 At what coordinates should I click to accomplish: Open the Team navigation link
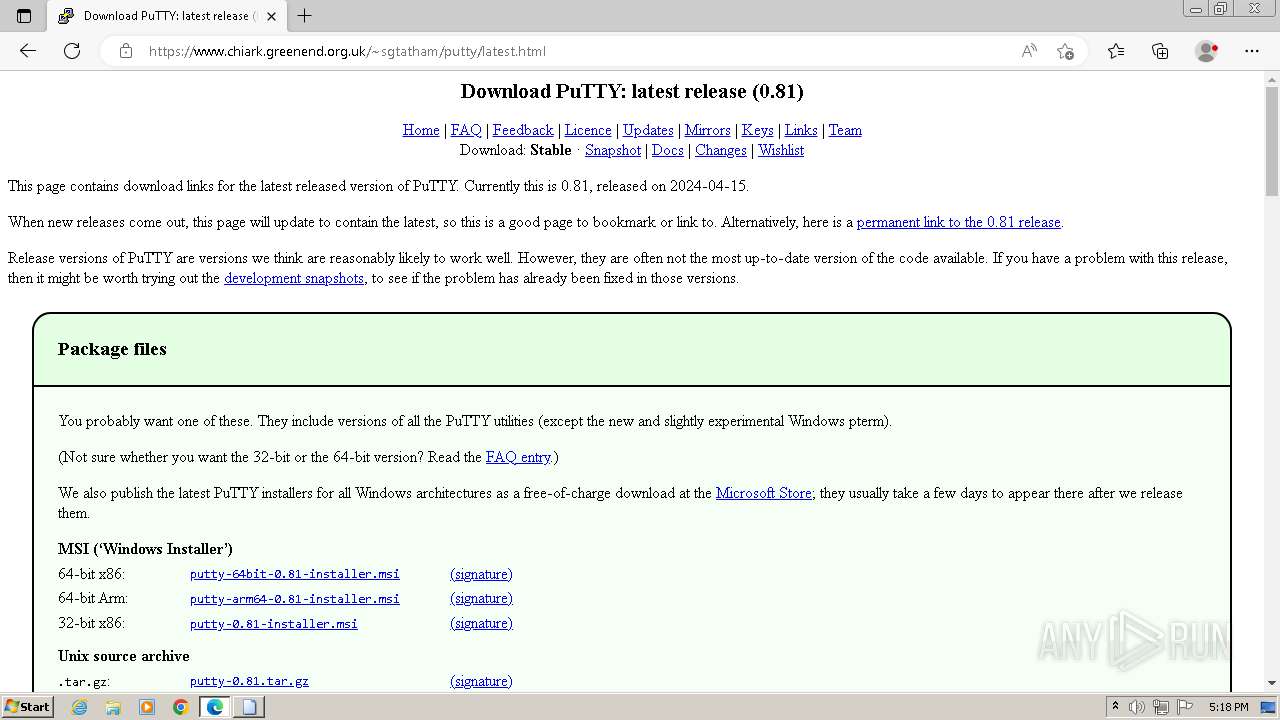pos(845,130)
